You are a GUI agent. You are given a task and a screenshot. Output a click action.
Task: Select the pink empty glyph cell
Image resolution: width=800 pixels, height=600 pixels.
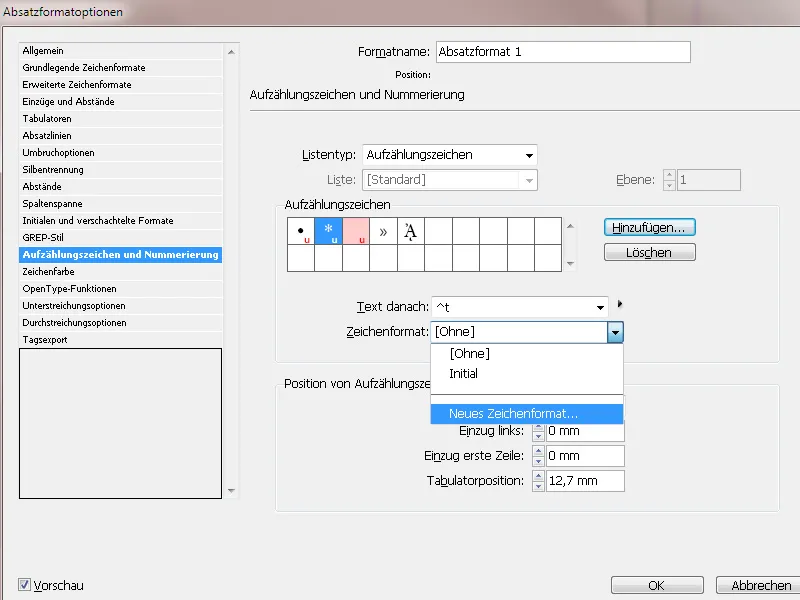(x=356, y=231)
